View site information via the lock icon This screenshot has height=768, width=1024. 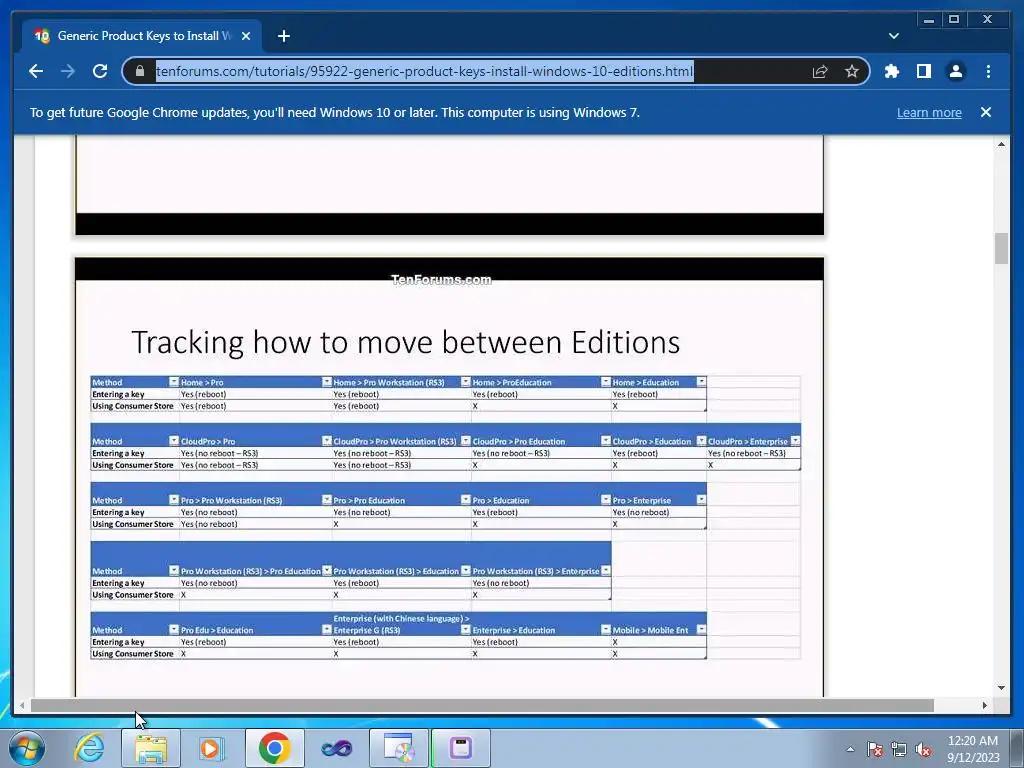[x=140, y=71]
